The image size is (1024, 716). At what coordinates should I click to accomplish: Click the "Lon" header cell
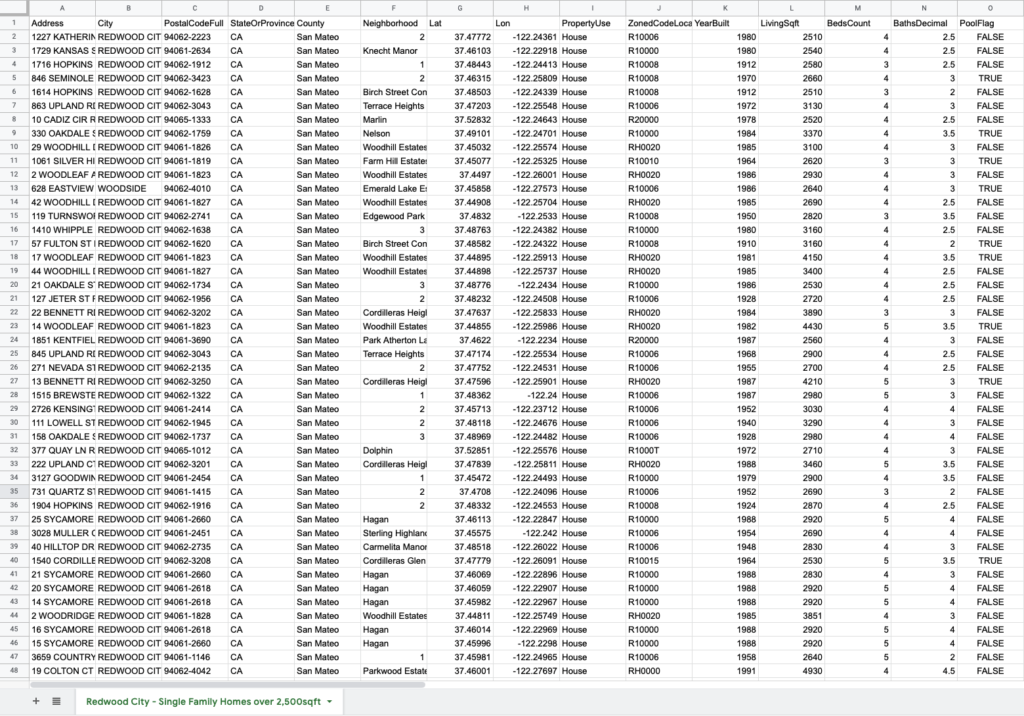526,23
